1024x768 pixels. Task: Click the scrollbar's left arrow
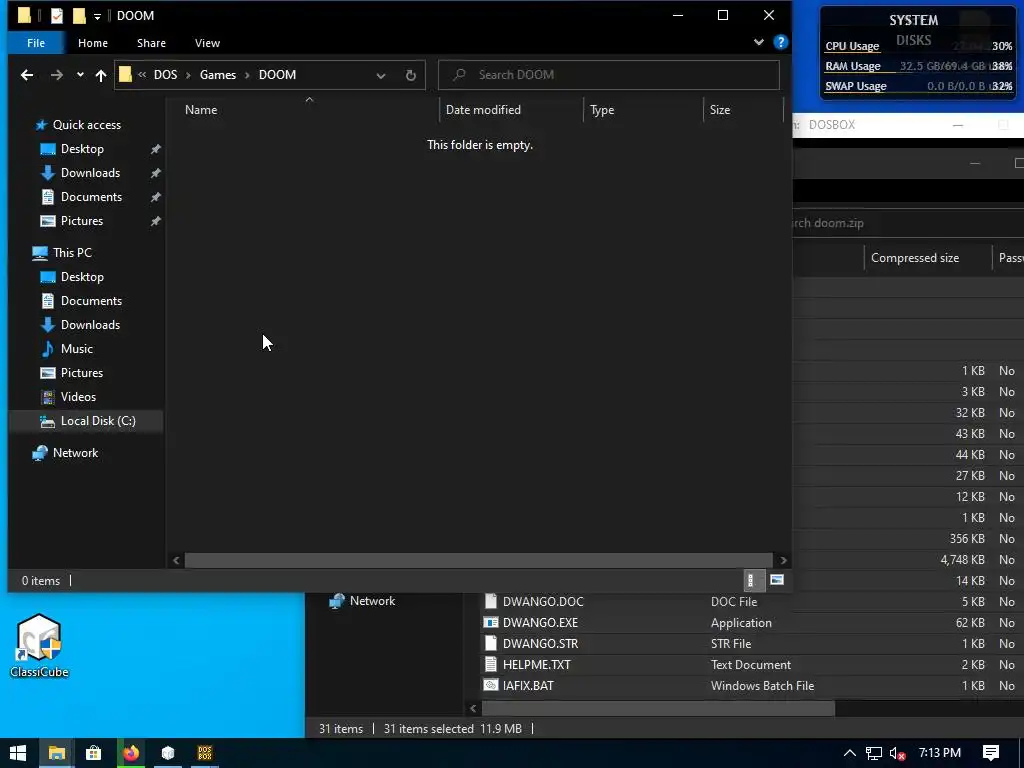pyautogui.click(x=176, y=560)
